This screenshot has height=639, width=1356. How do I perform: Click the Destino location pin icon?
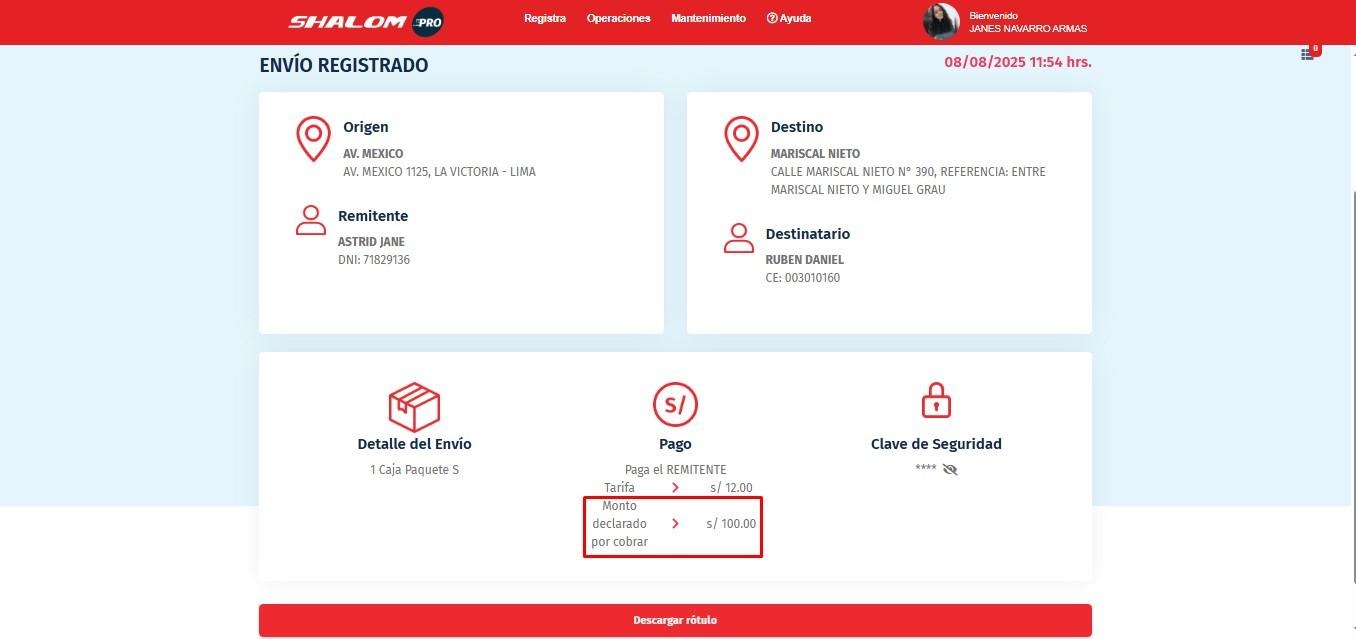pos(741,138)
